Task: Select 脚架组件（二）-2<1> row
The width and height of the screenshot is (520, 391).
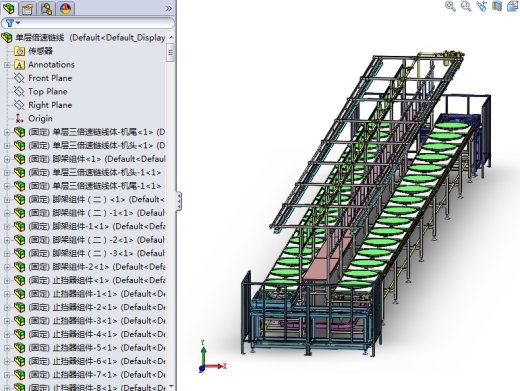Action: [97, 240]
